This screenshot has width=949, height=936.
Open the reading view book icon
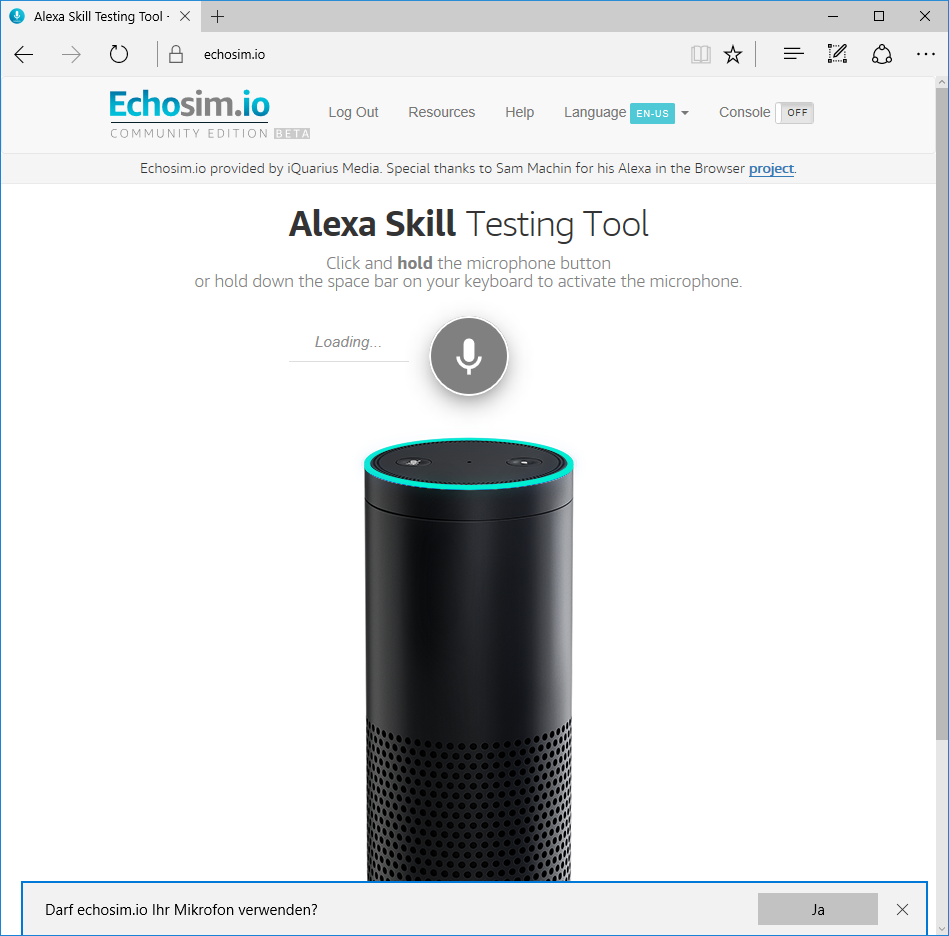pyautogui.click(x=701, y=55)
